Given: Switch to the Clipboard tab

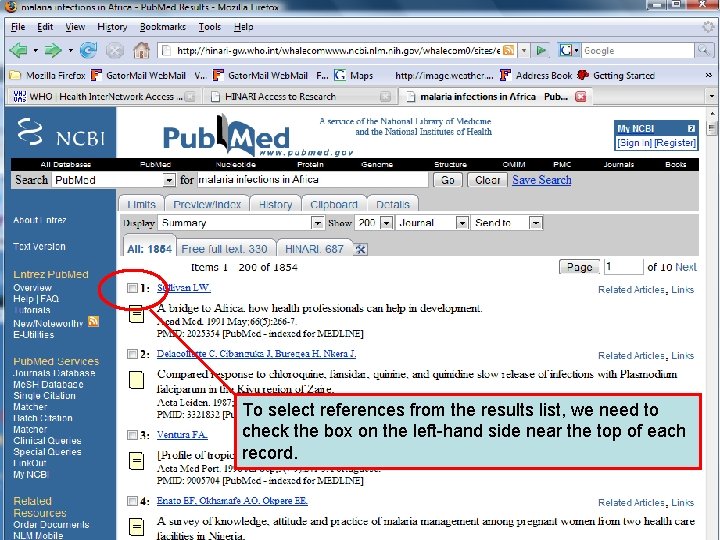Looking at the screenshot, I should (x=334, y=204).
